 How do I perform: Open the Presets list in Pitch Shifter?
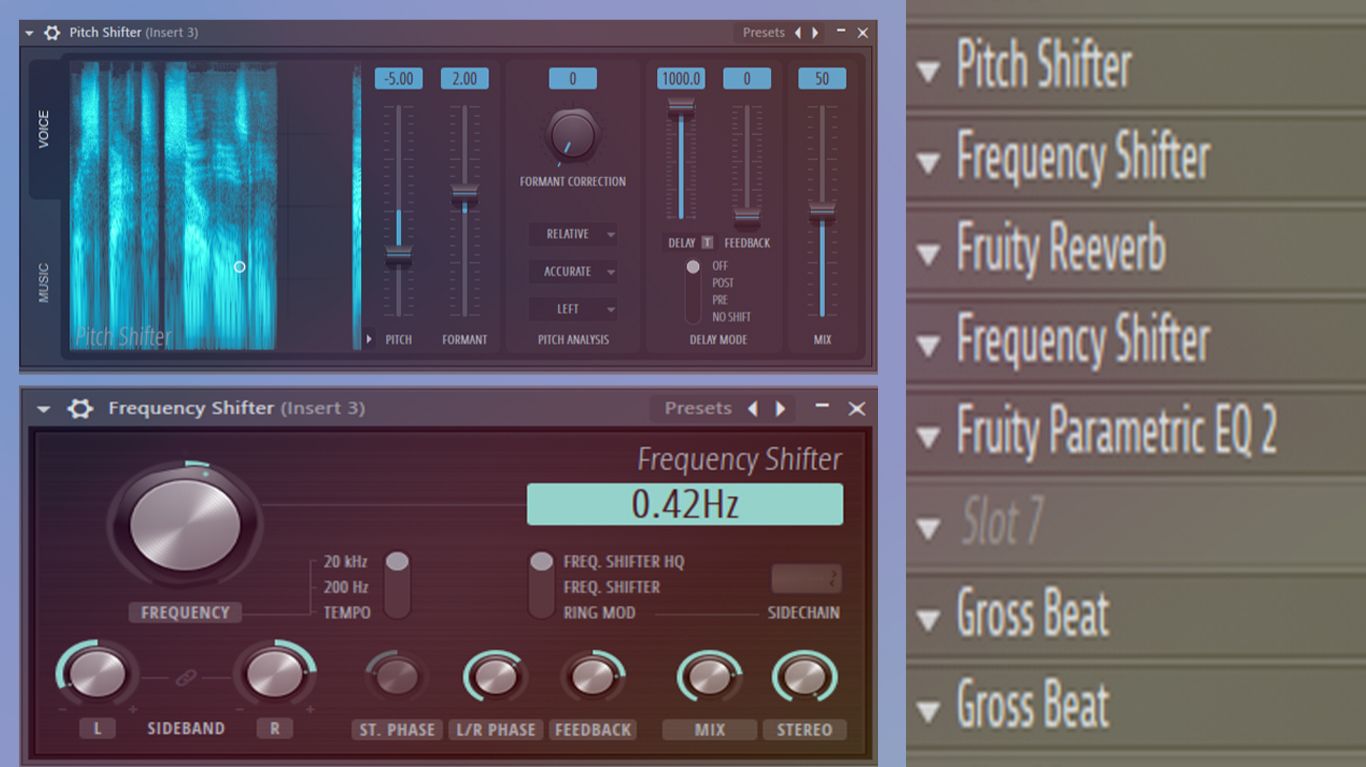(764, 33)
